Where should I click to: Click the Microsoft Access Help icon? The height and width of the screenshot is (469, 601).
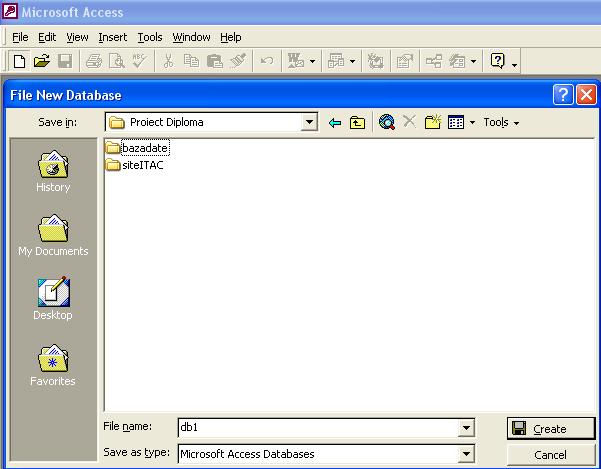tap(498, 61)
